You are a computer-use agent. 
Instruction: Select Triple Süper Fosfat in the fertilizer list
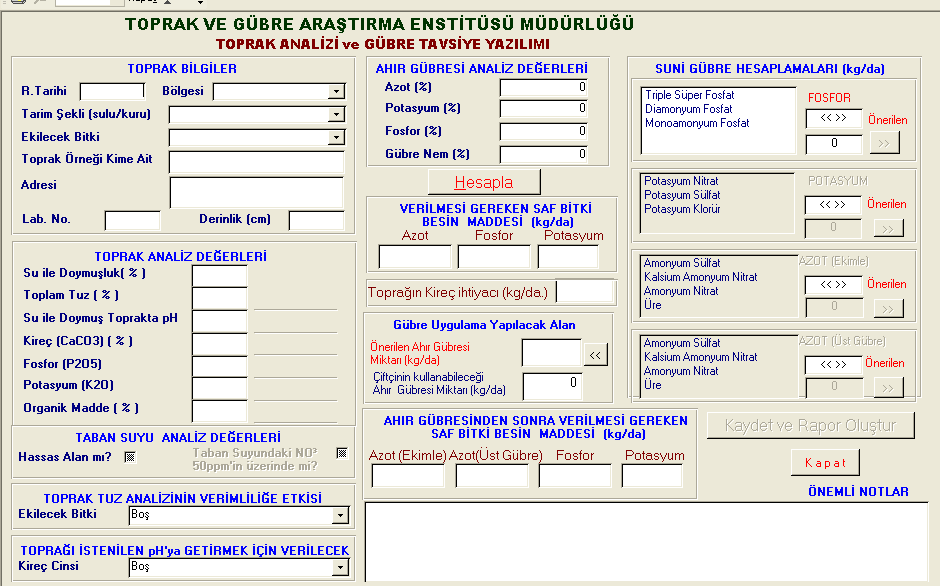pyautogui.click(x=689, y=95)
